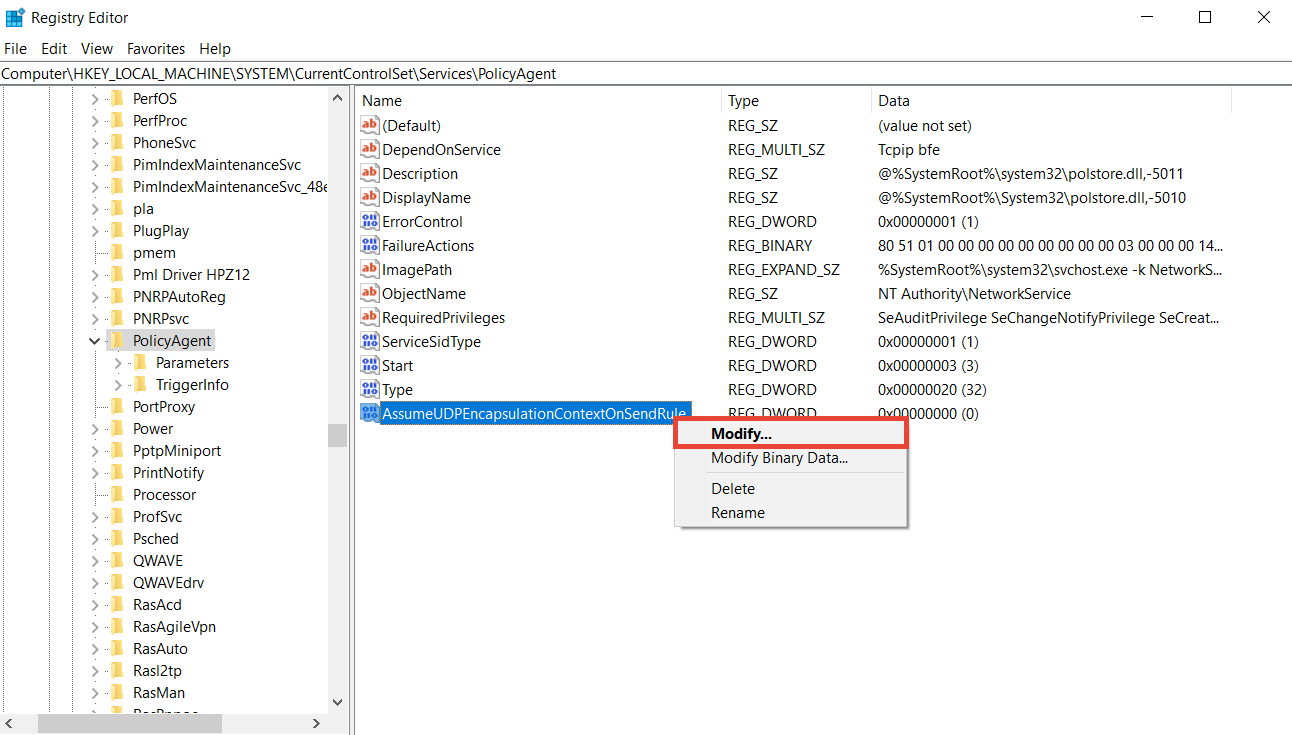Screen dimensions: 1292x735
Task: Click the ErrorControl DWORD value icon
Action: [370, 222]
